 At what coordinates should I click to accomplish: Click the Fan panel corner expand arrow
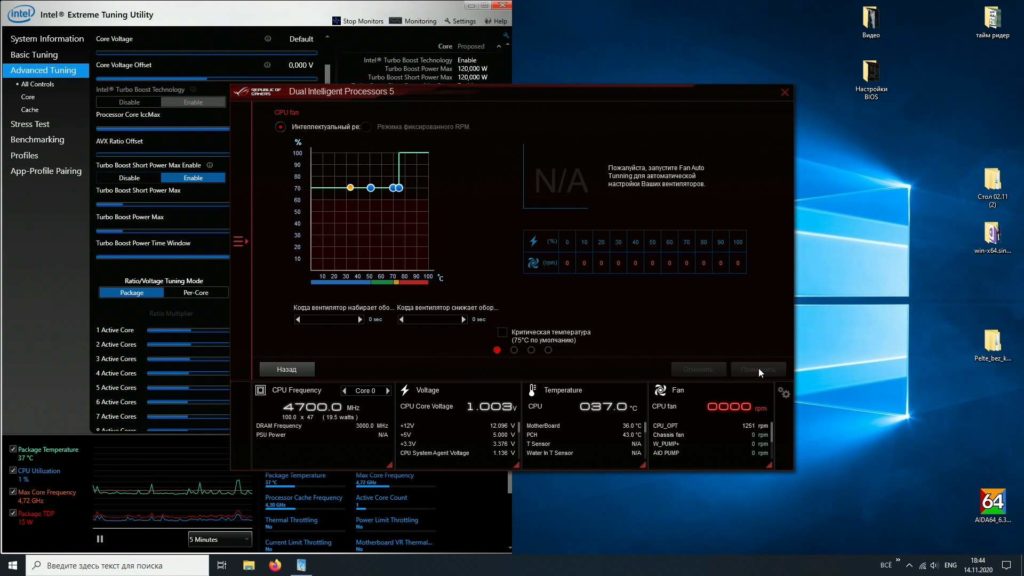769,465
